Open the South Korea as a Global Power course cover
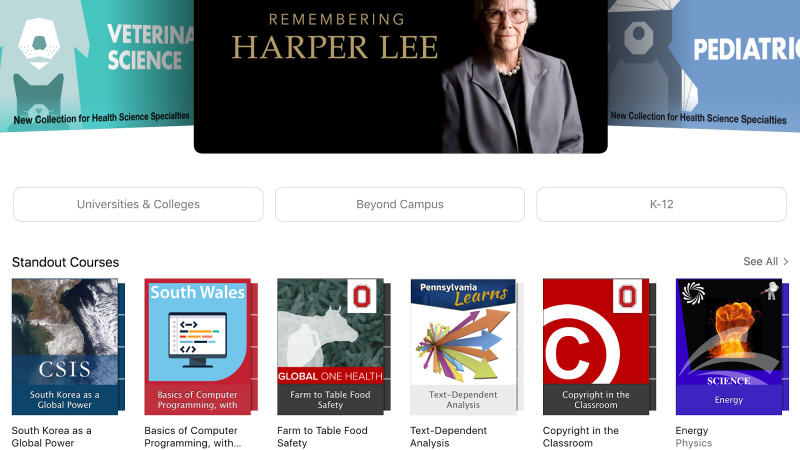This screenshot has height=450, width=800. (68, 346)
